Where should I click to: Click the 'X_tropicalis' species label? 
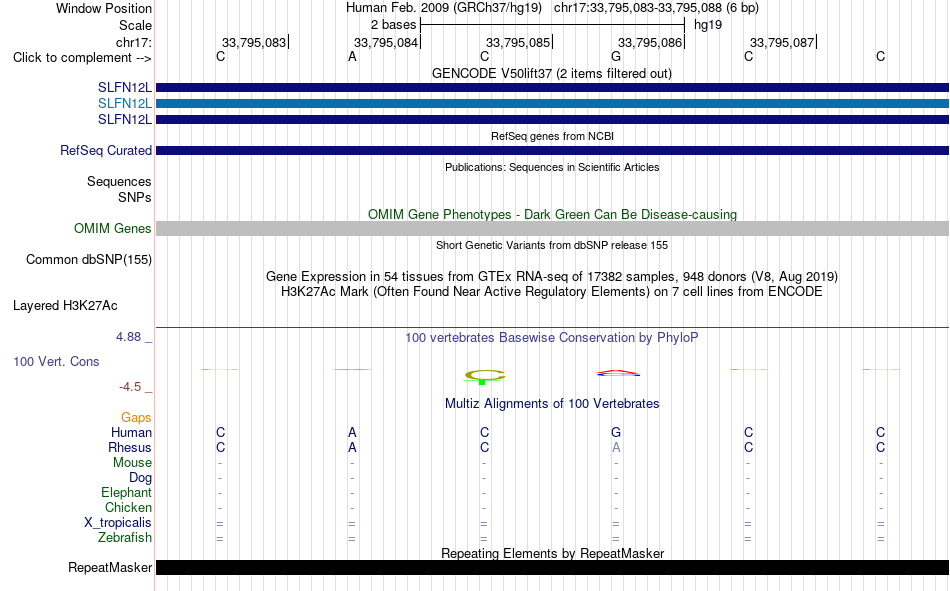click(118, 523)
